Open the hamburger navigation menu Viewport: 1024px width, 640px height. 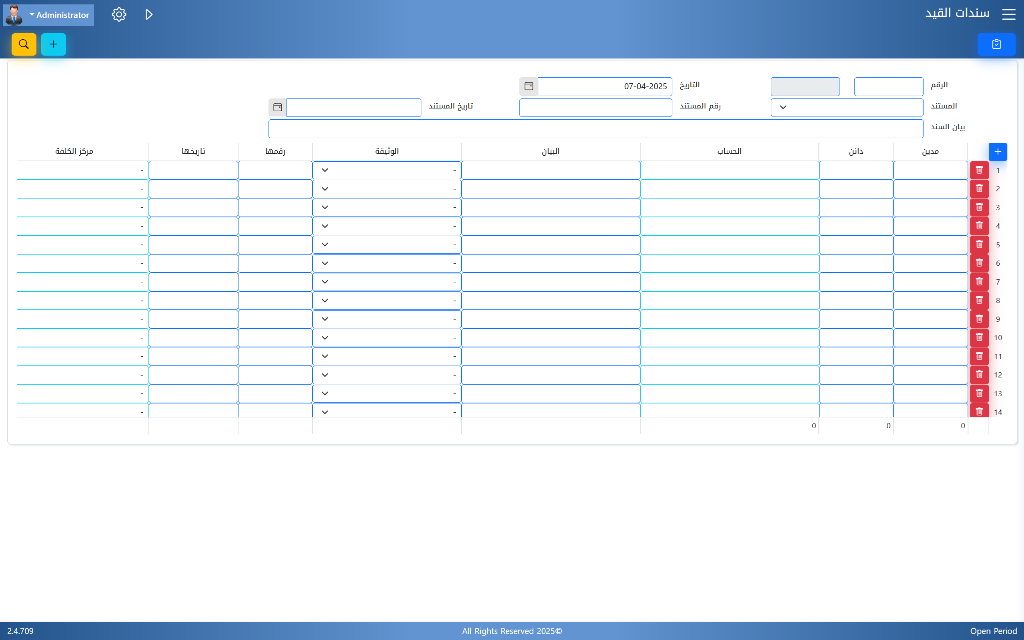click(x=1008, y=14)
